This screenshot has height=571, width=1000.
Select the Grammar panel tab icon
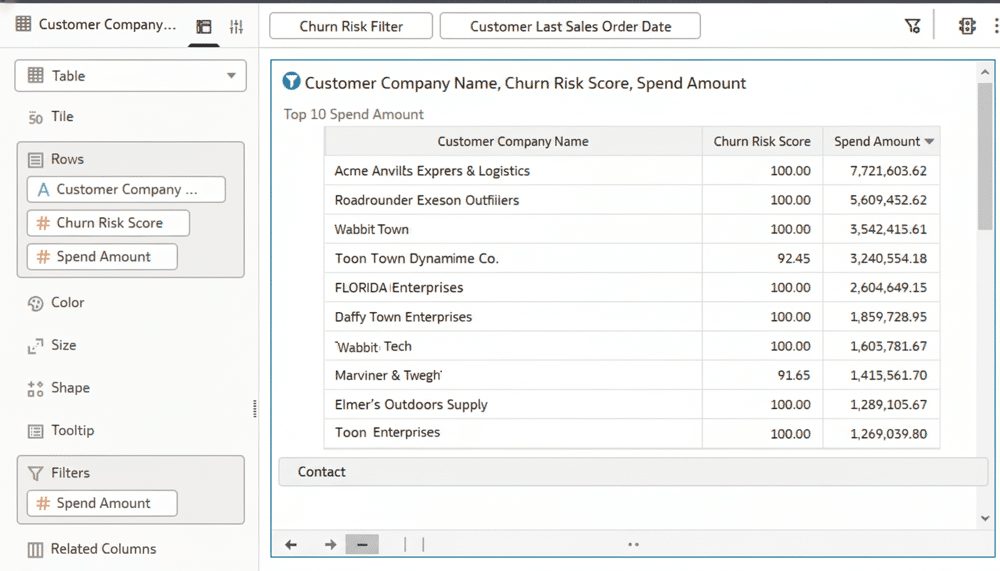click(x=204, y=27)
